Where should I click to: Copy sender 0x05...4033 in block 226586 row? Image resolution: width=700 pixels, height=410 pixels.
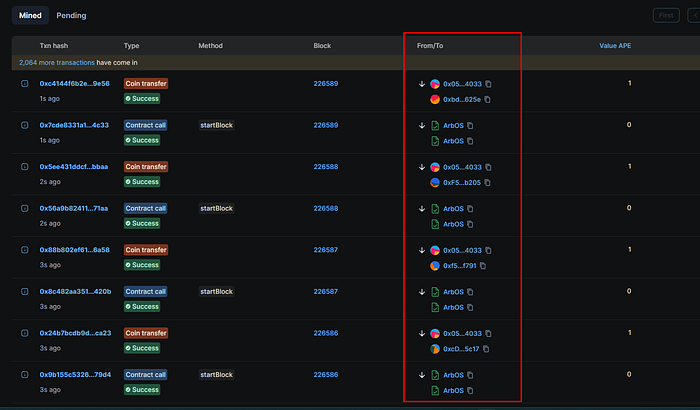[488, 333]
